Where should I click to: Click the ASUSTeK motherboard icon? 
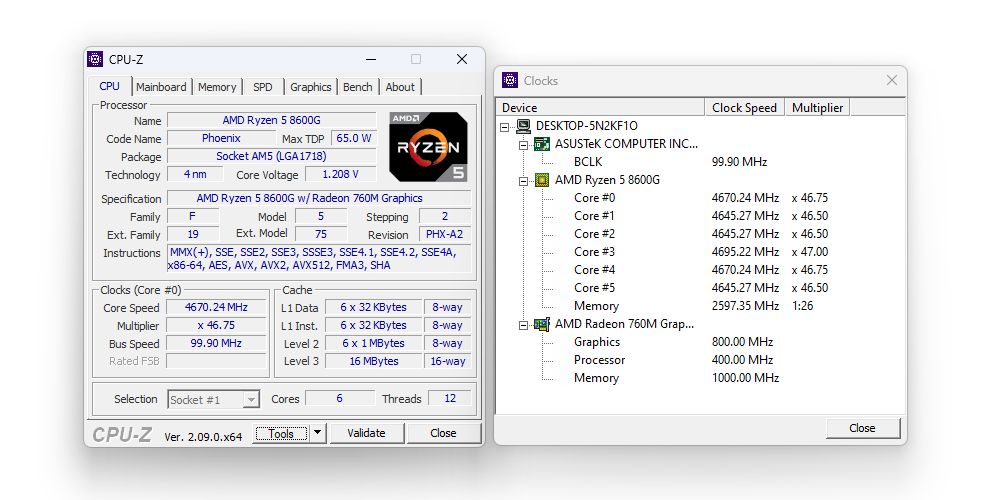tap(542, 144)
